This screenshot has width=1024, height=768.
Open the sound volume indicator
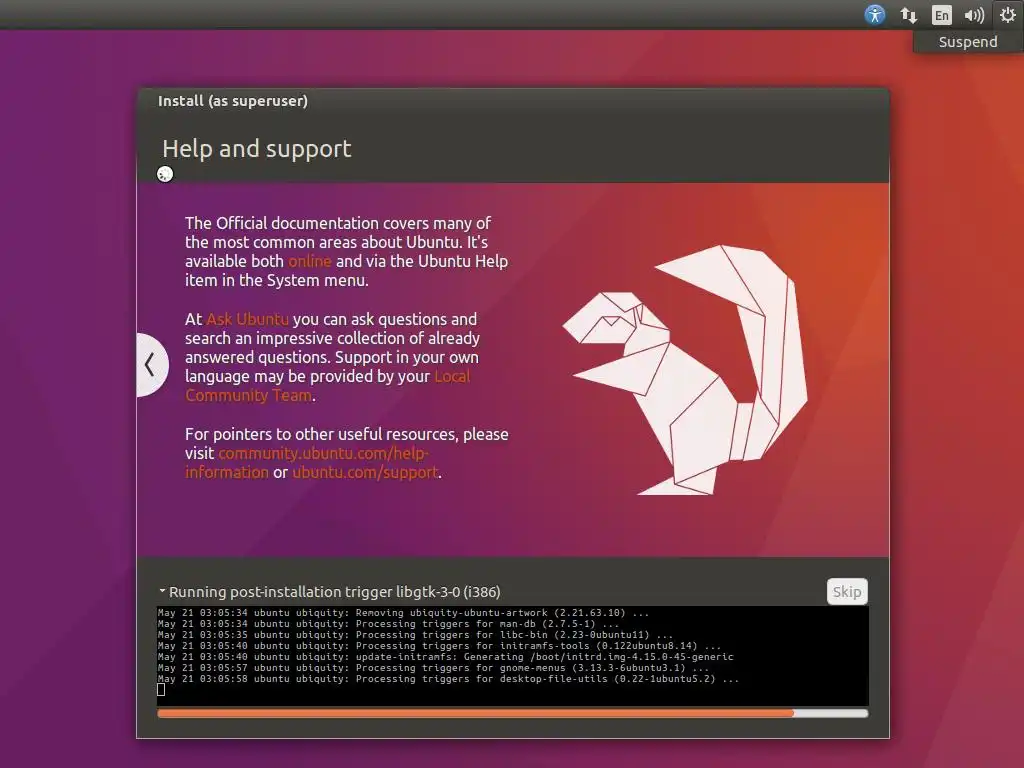(x=974, y=14)
